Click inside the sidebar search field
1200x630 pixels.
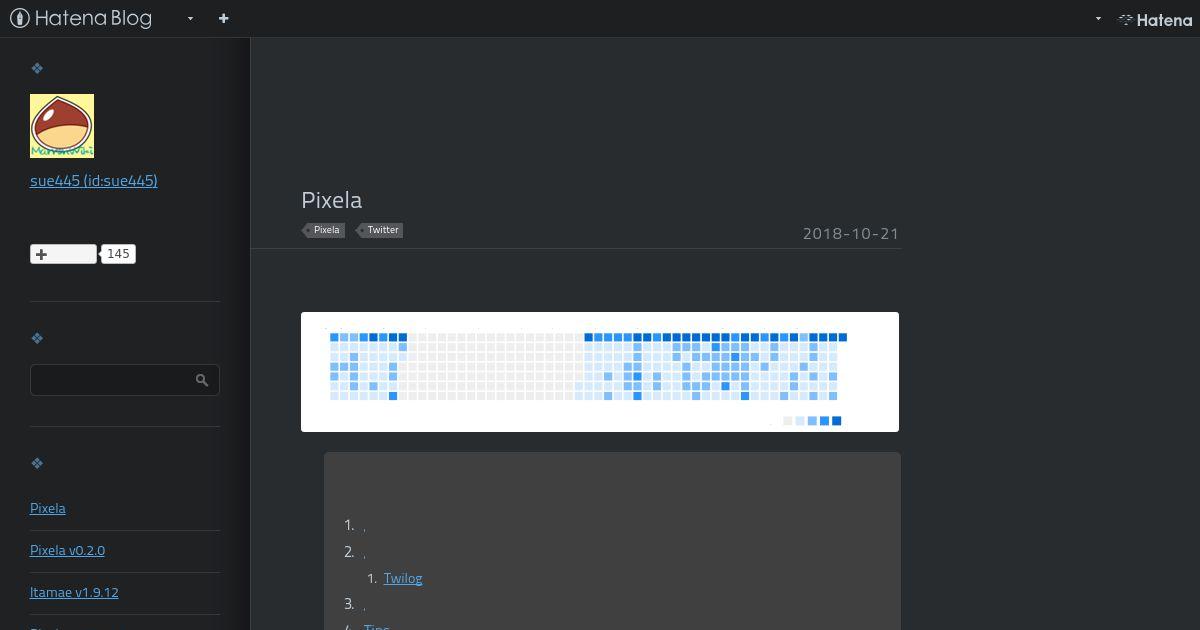pos(110,380)
